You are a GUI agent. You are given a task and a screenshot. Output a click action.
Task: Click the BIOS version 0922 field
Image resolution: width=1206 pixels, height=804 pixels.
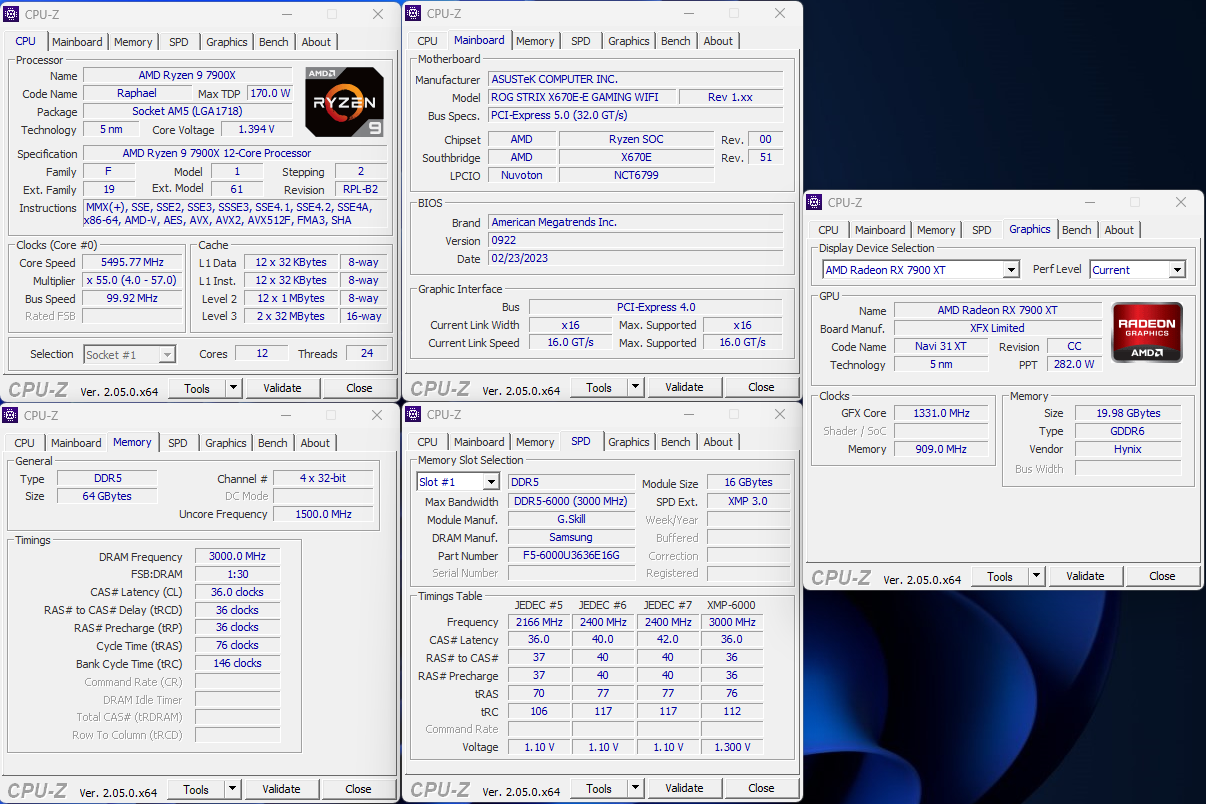[x=635, y=241]
